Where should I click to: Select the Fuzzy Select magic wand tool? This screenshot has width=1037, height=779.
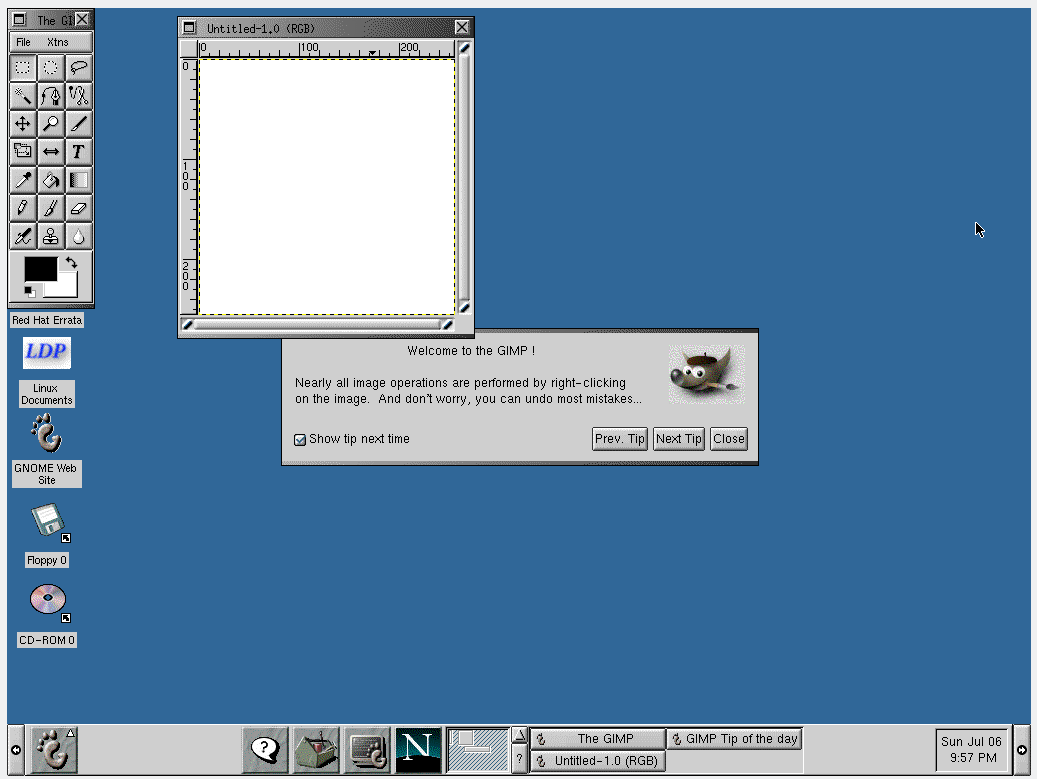[x=22, y=96]
